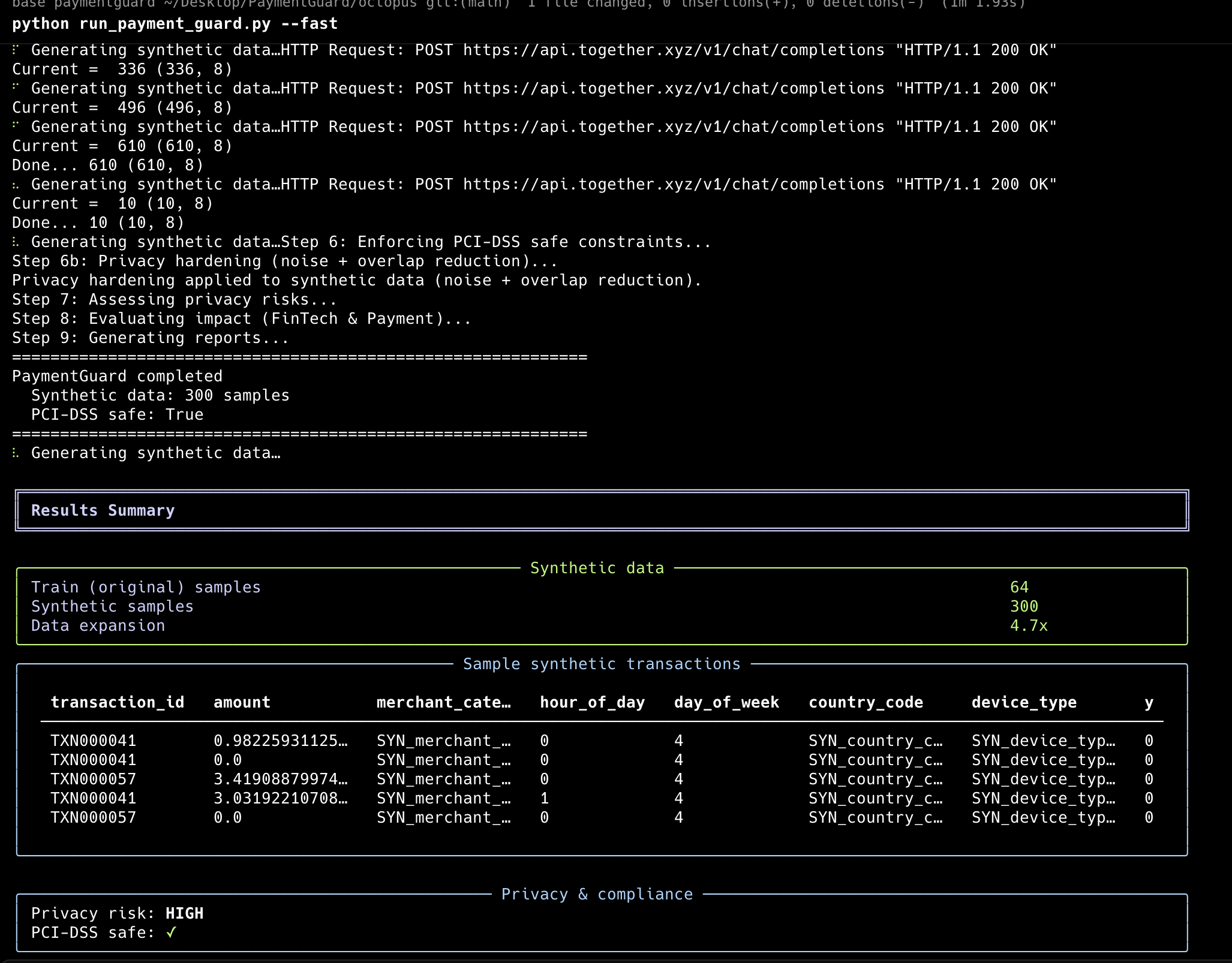Click the day_of_week column header
Screen dimensions: 1232x963
coord(726,702)
